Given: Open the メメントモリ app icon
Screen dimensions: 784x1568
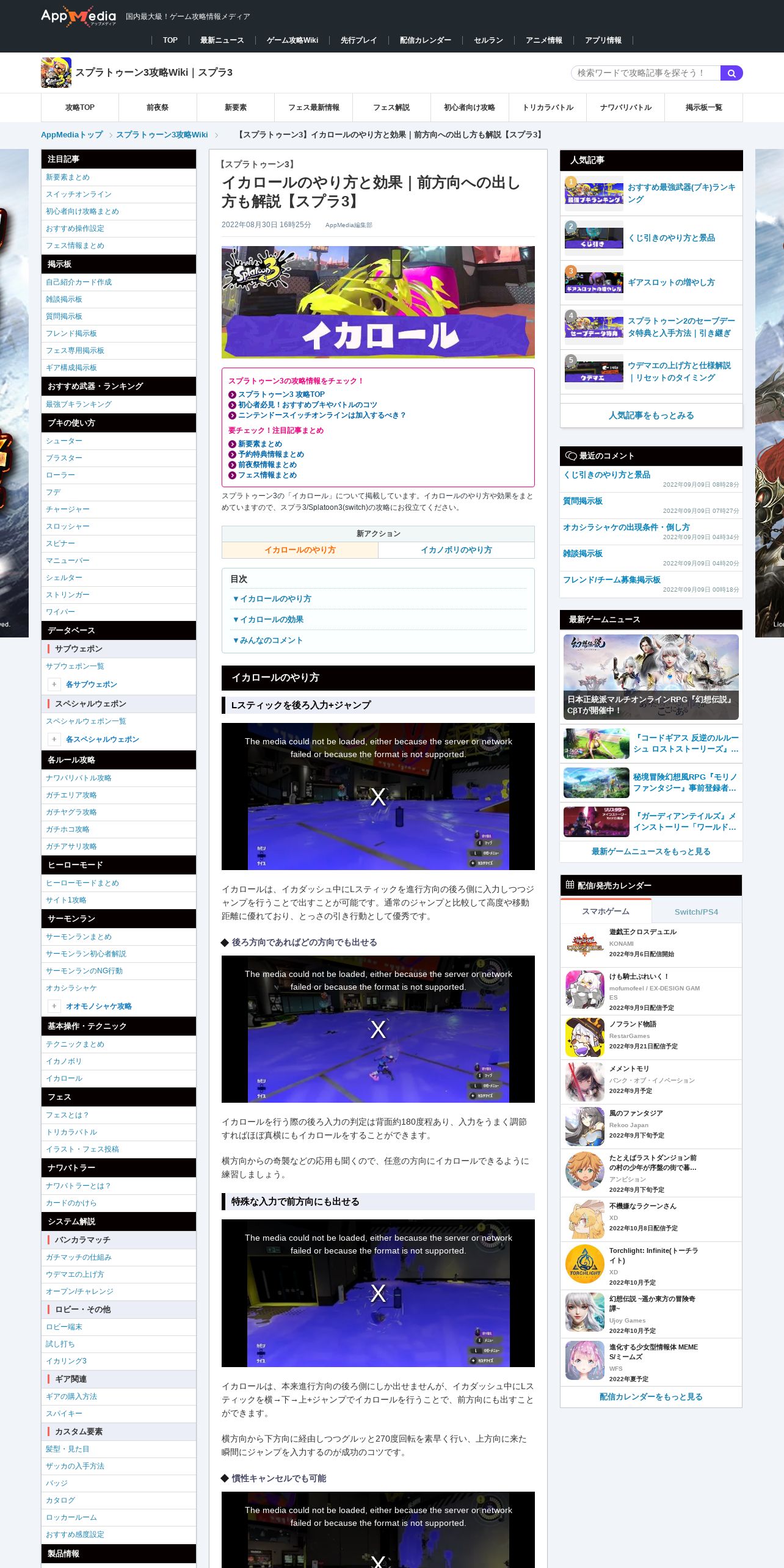Looking at the screenshot, I should tap(585, 1081).
